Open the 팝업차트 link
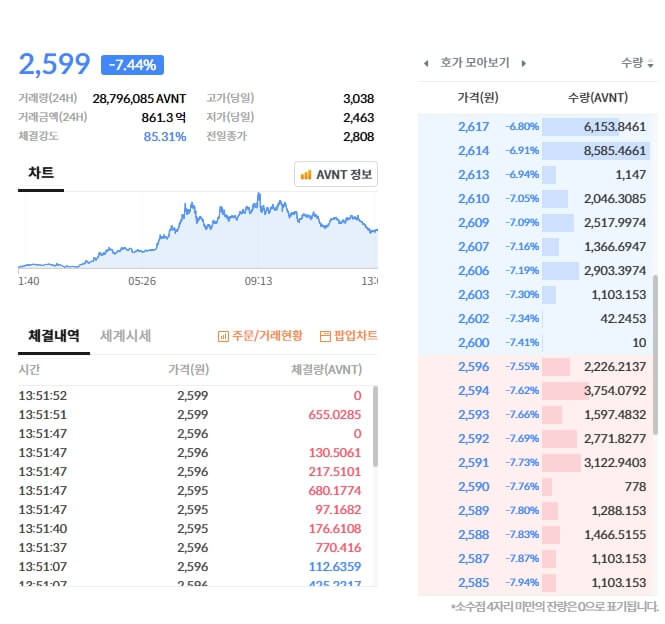The height and width of the screenshot is (624, 665). pyautogui.click(x=348, y=336)
